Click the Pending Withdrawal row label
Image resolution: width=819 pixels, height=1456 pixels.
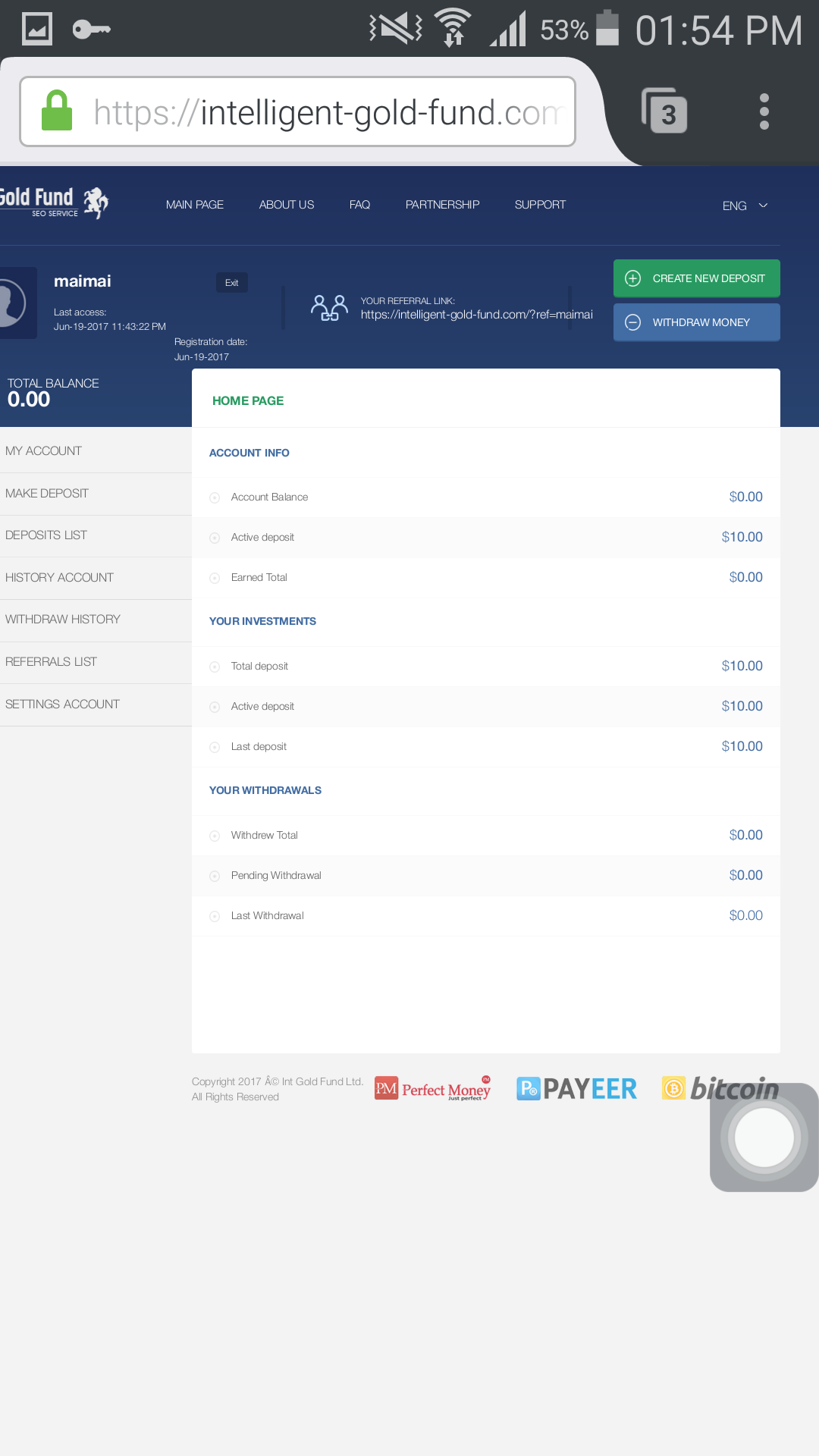pyautogui.click(x=276, y=875)
